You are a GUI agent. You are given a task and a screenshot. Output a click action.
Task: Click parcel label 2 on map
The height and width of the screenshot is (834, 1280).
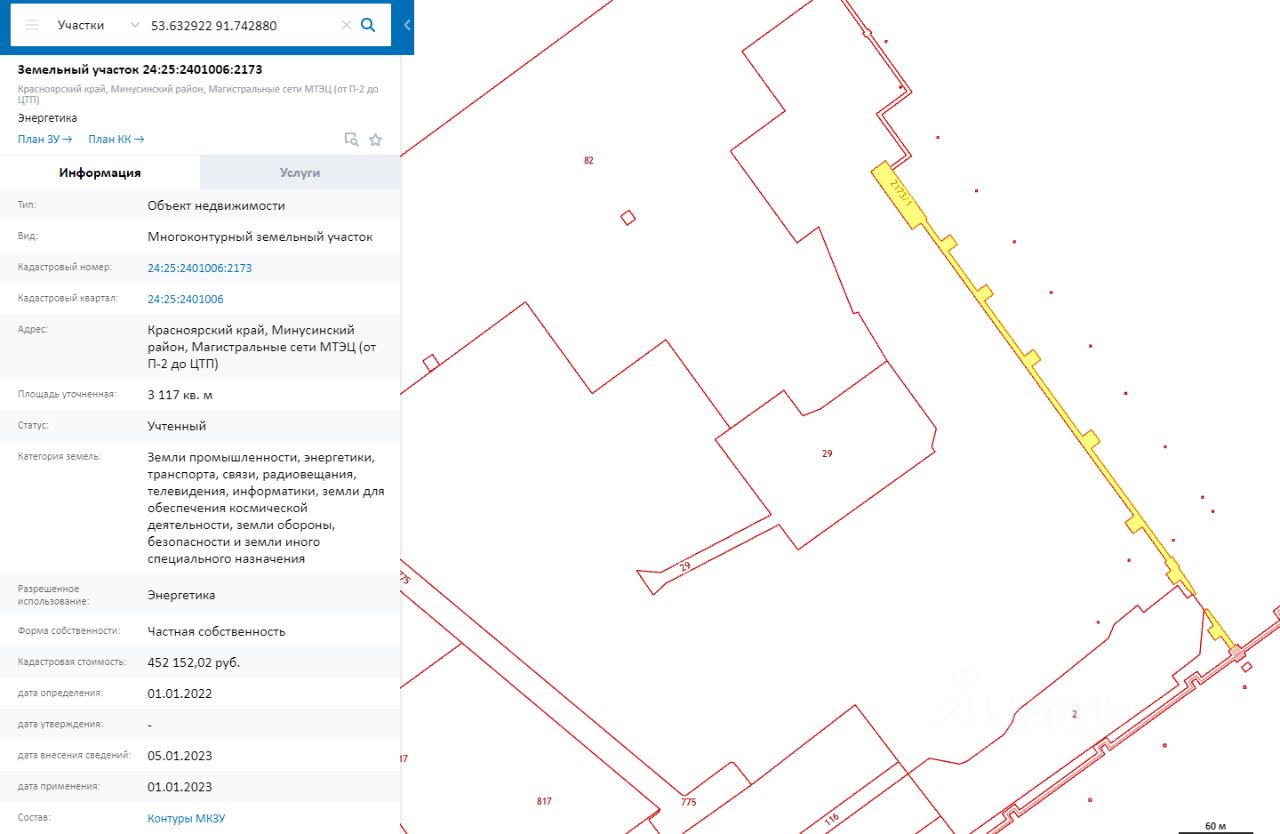[1074, 714]
